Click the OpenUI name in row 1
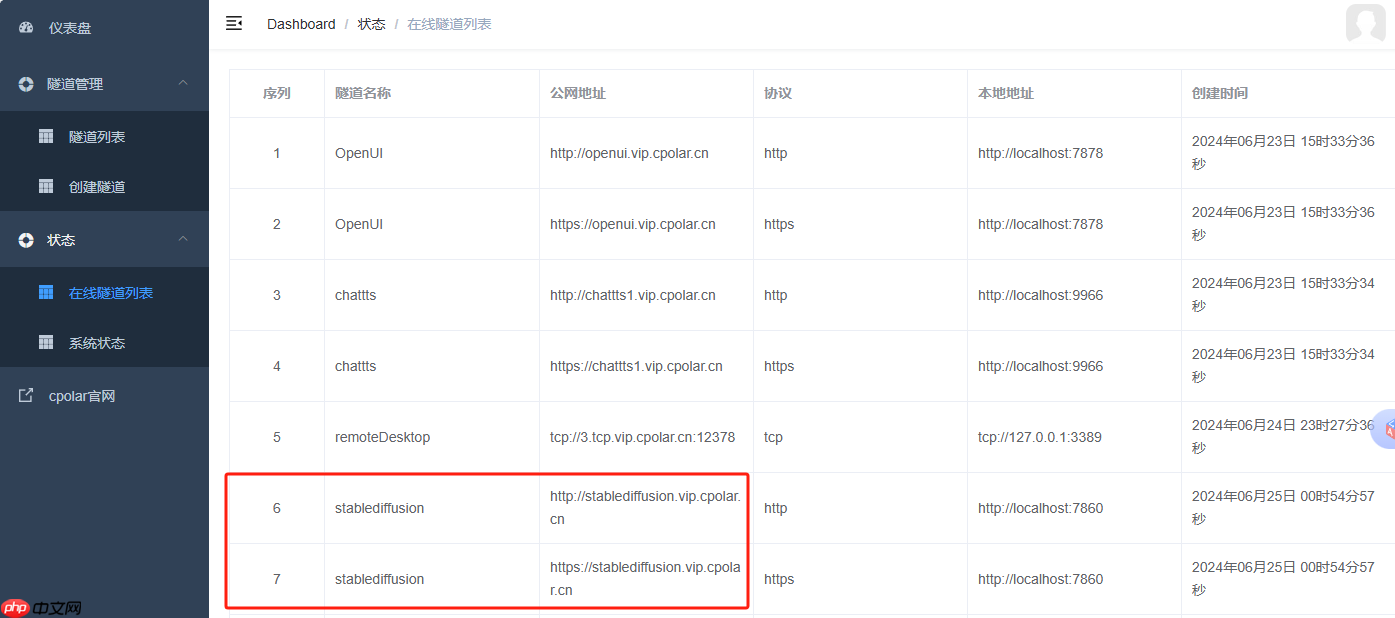Viewport: 1395px width, 618px height. pyautogui.click(x=359, y=153)
